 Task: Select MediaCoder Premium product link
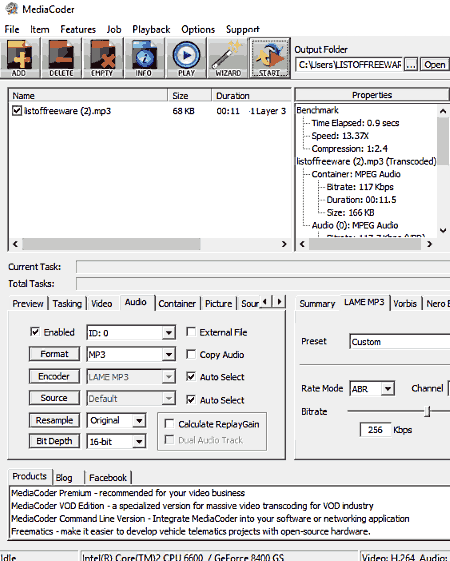128,493
